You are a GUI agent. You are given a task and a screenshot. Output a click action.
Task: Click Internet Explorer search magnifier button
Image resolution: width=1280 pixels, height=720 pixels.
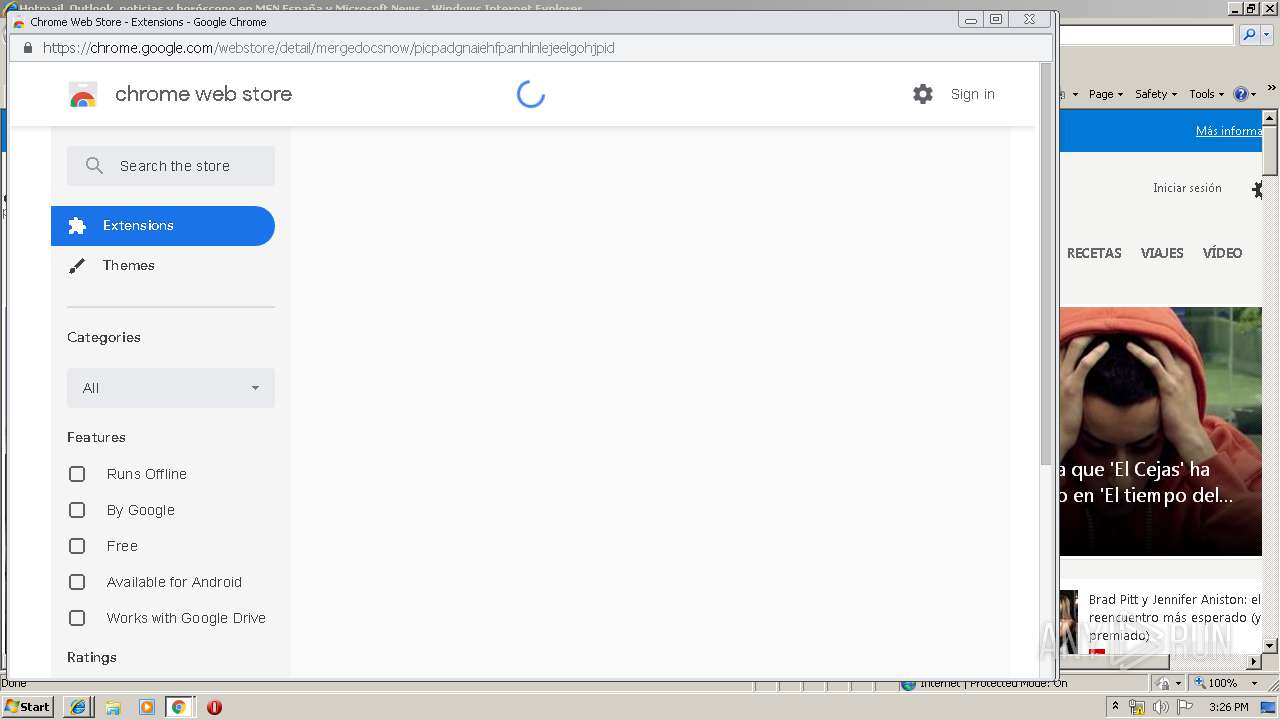(1249, 35)
